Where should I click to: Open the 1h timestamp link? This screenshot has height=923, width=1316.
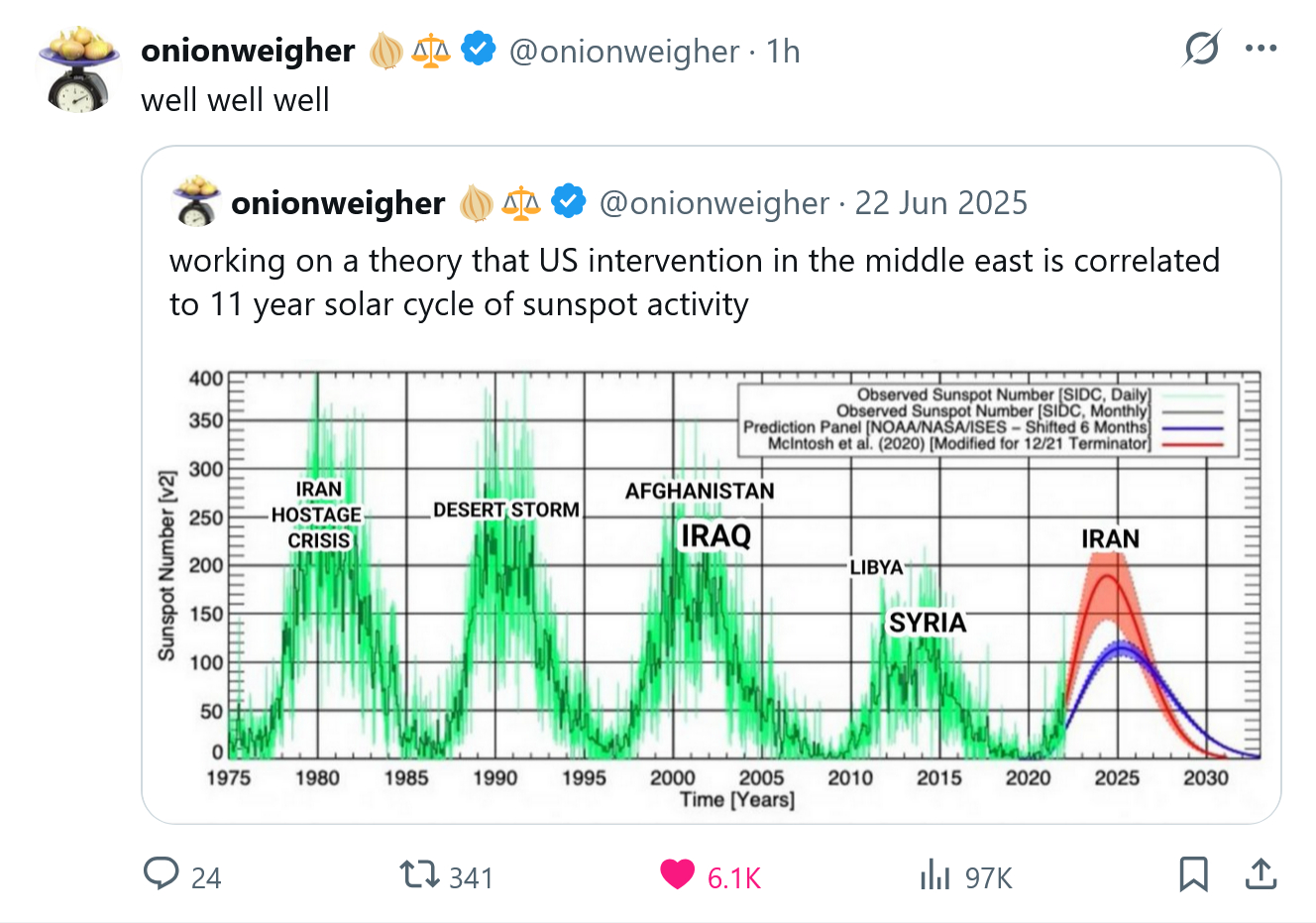tap(783, 52)
